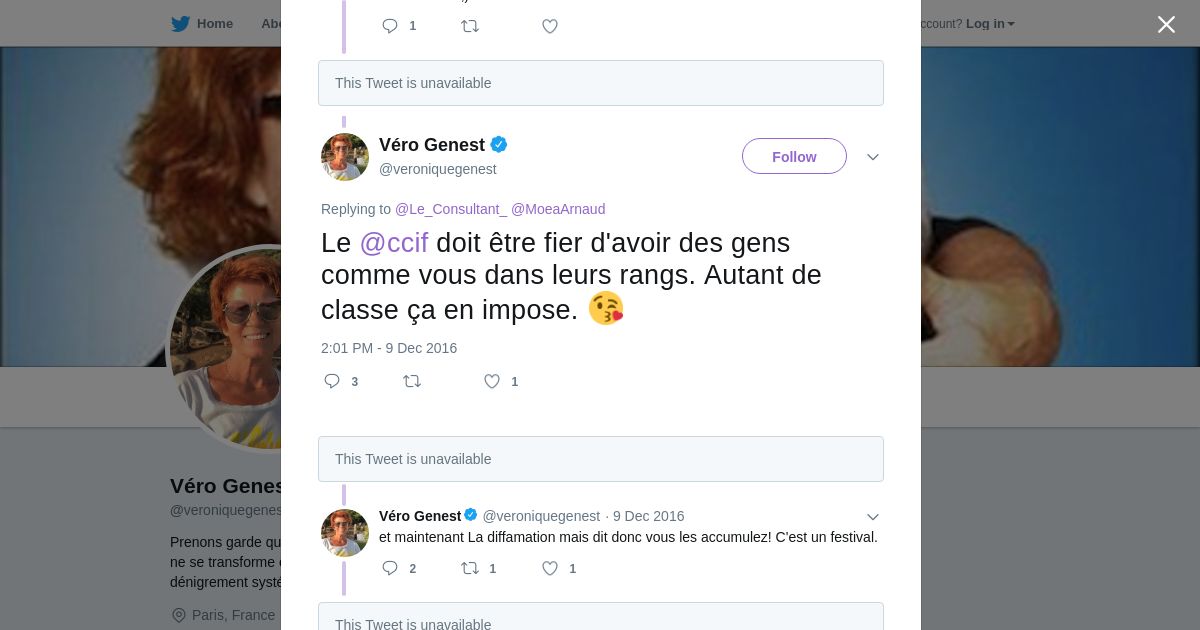Open the @Le_Consultant_ profile link
The width and height of the screenshot is (1200, 630).
tap(451, 209)
